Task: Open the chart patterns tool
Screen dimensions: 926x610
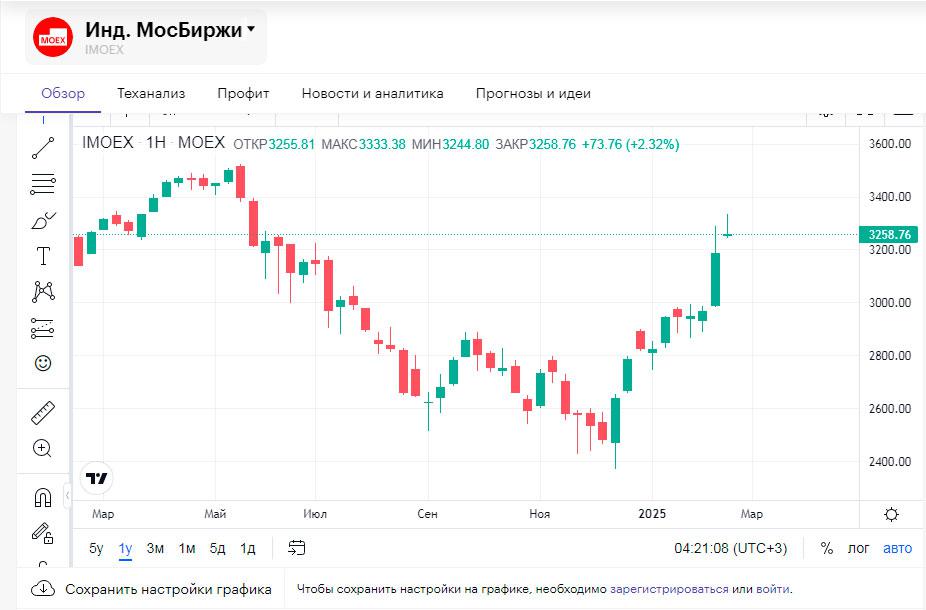Action: pyautogui.click(x=43, y=291)
